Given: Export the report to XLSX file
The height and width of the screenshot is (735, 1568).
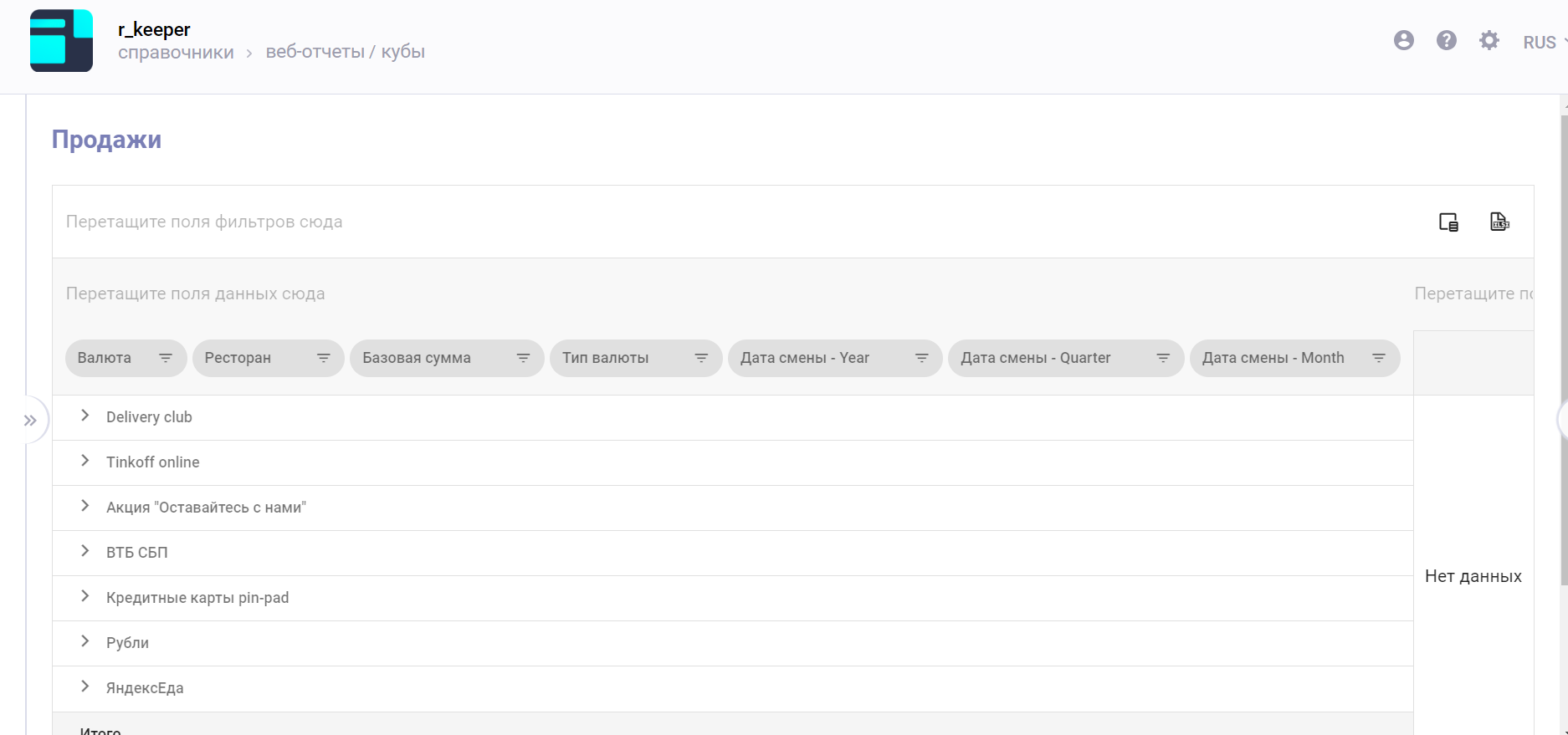Looking at the screenshot, I should (1499, 222).
